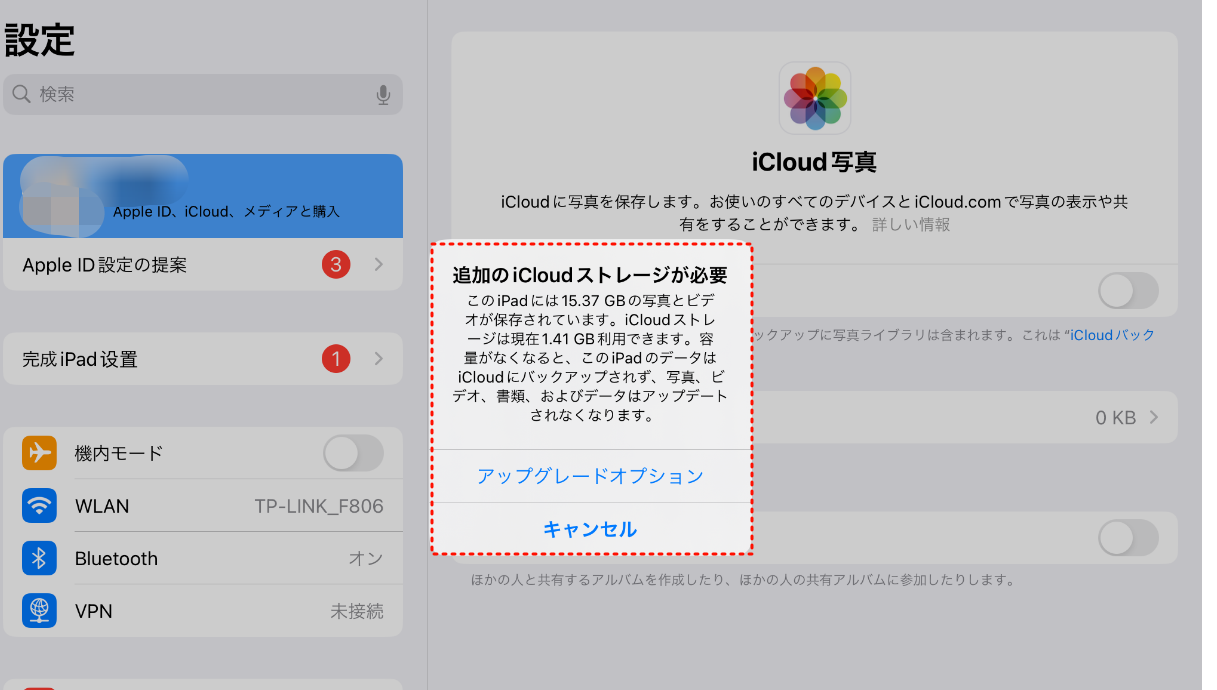This screenshot has height=690, width=1217.
Task: Click the airplane mode icon
Action: click(39, 453)
